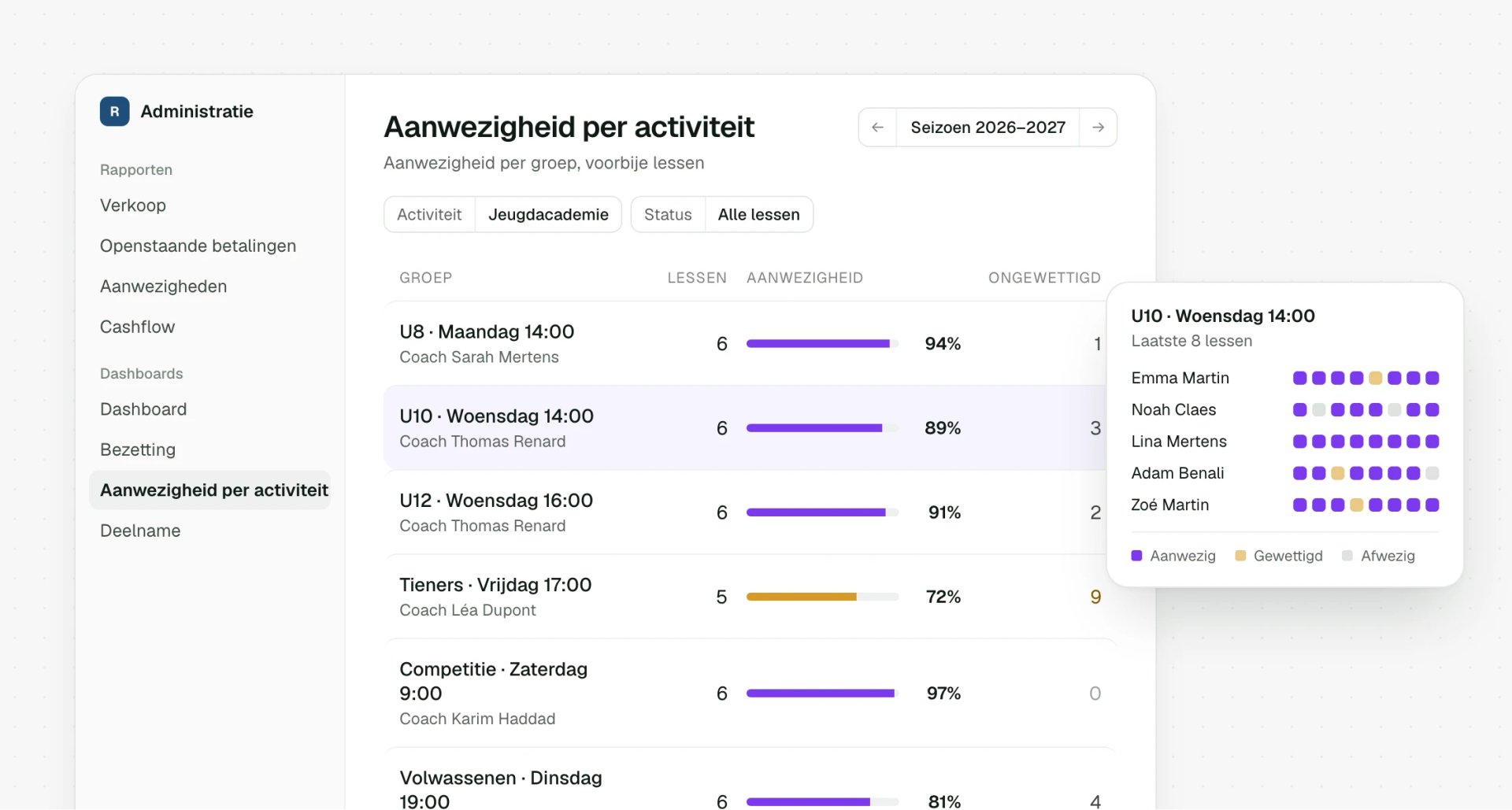Open the Verkoop report
The width and height of the screenshot is (1512, 810).
pos(133,205)
